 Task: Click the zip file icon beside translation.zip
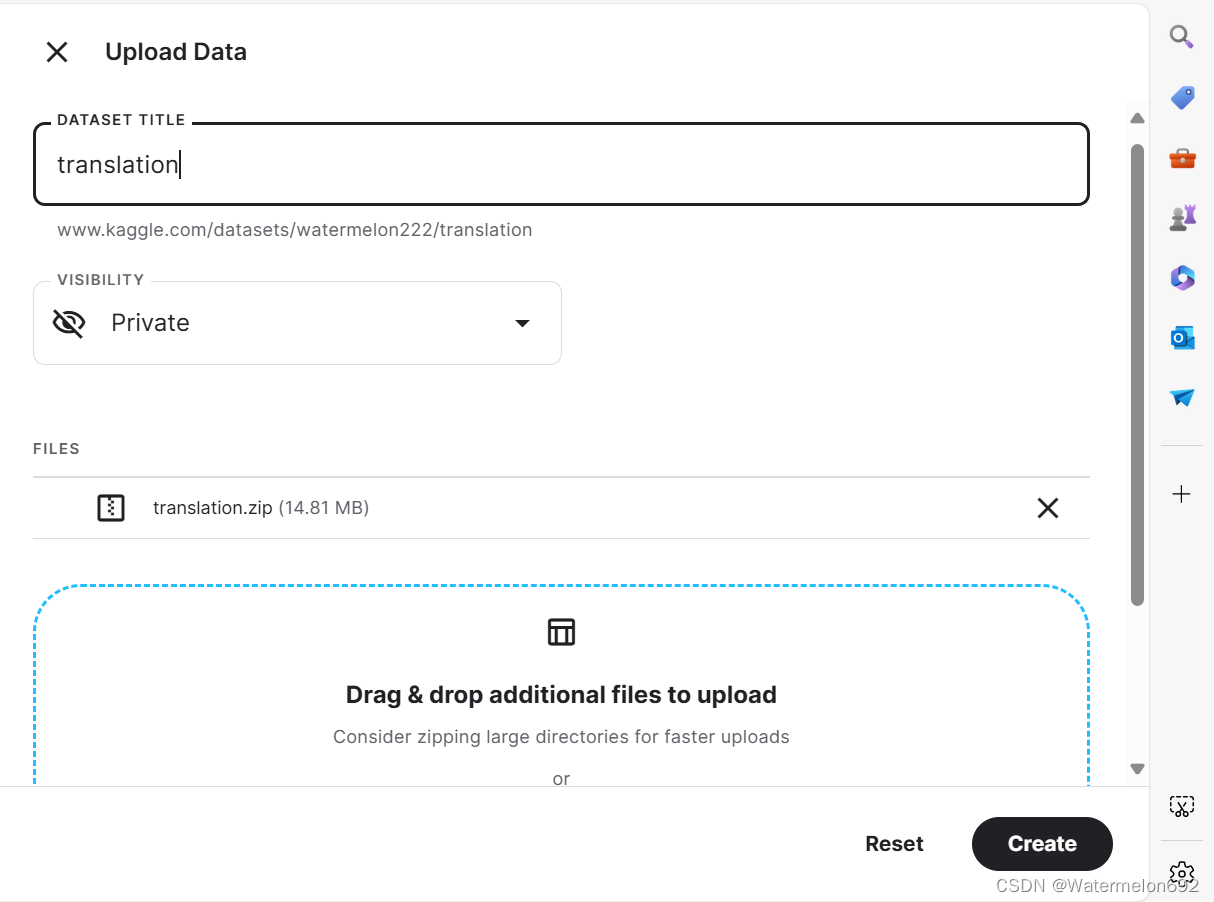pos(111,508)
